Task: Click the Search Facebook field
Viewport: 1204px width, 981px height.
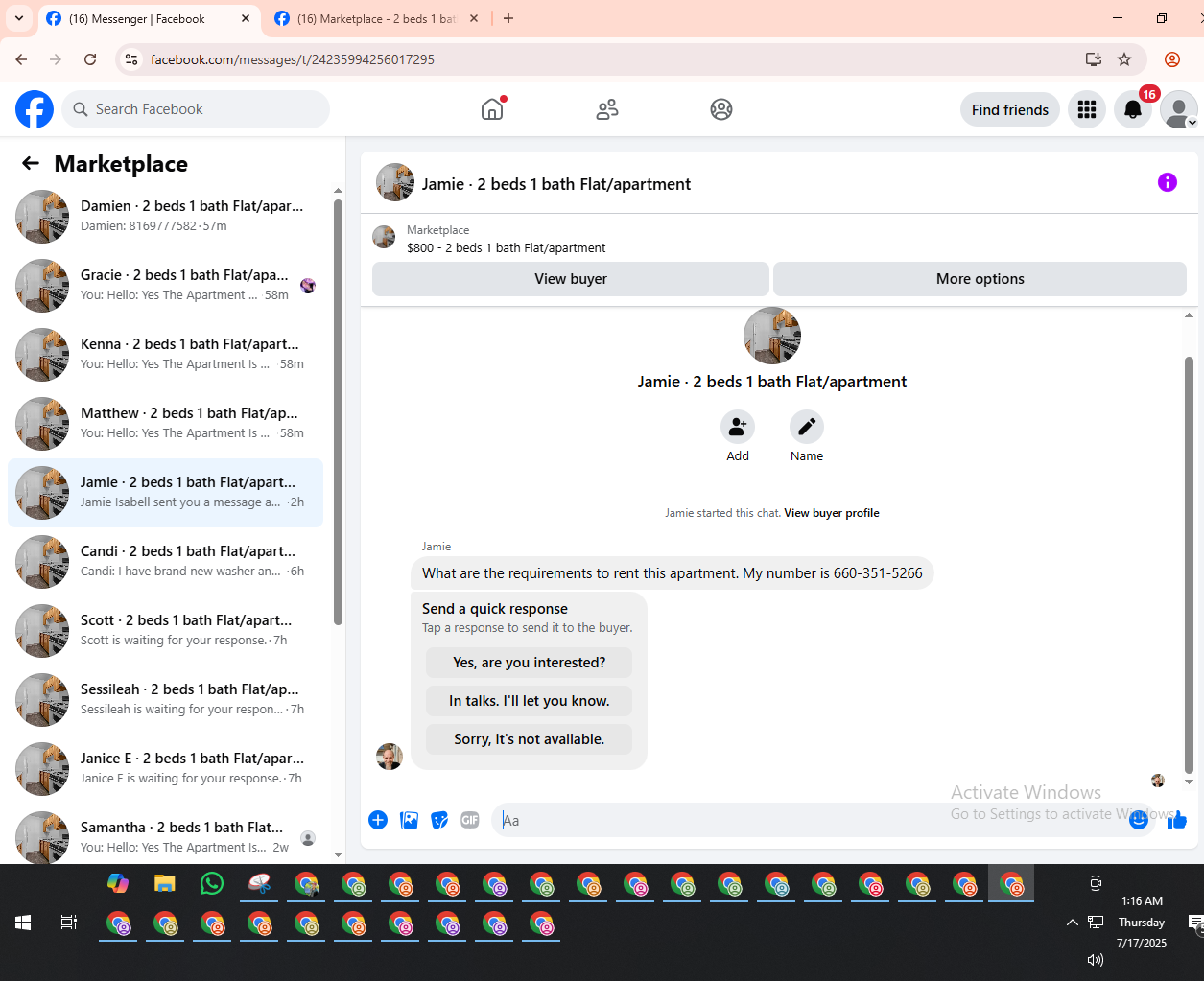Action: 196,109
